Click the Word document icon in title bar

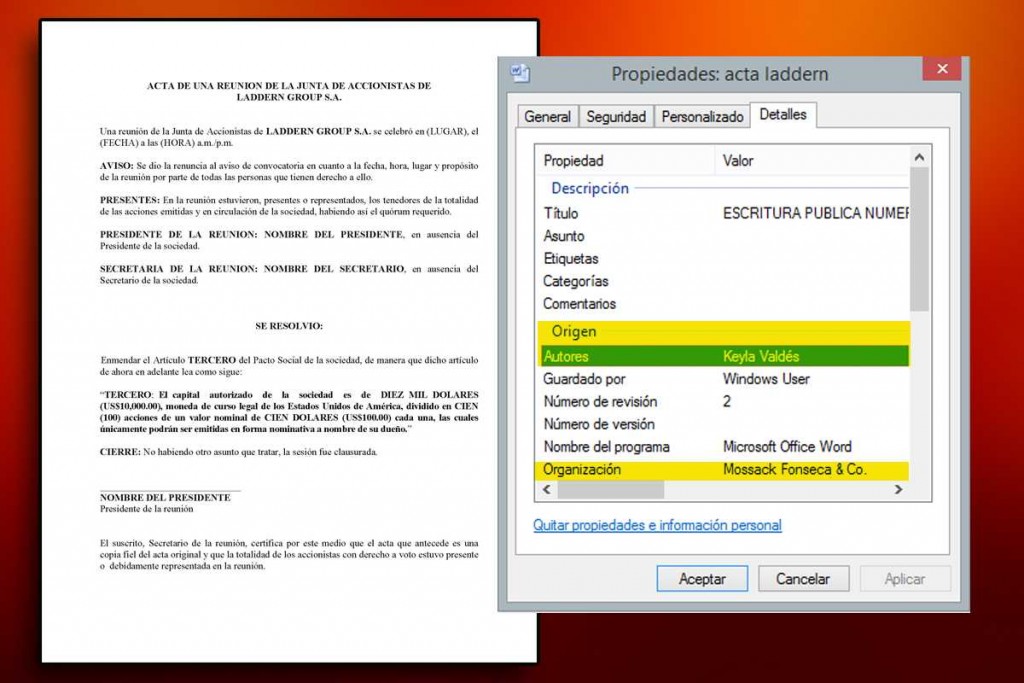click(519, 73)
